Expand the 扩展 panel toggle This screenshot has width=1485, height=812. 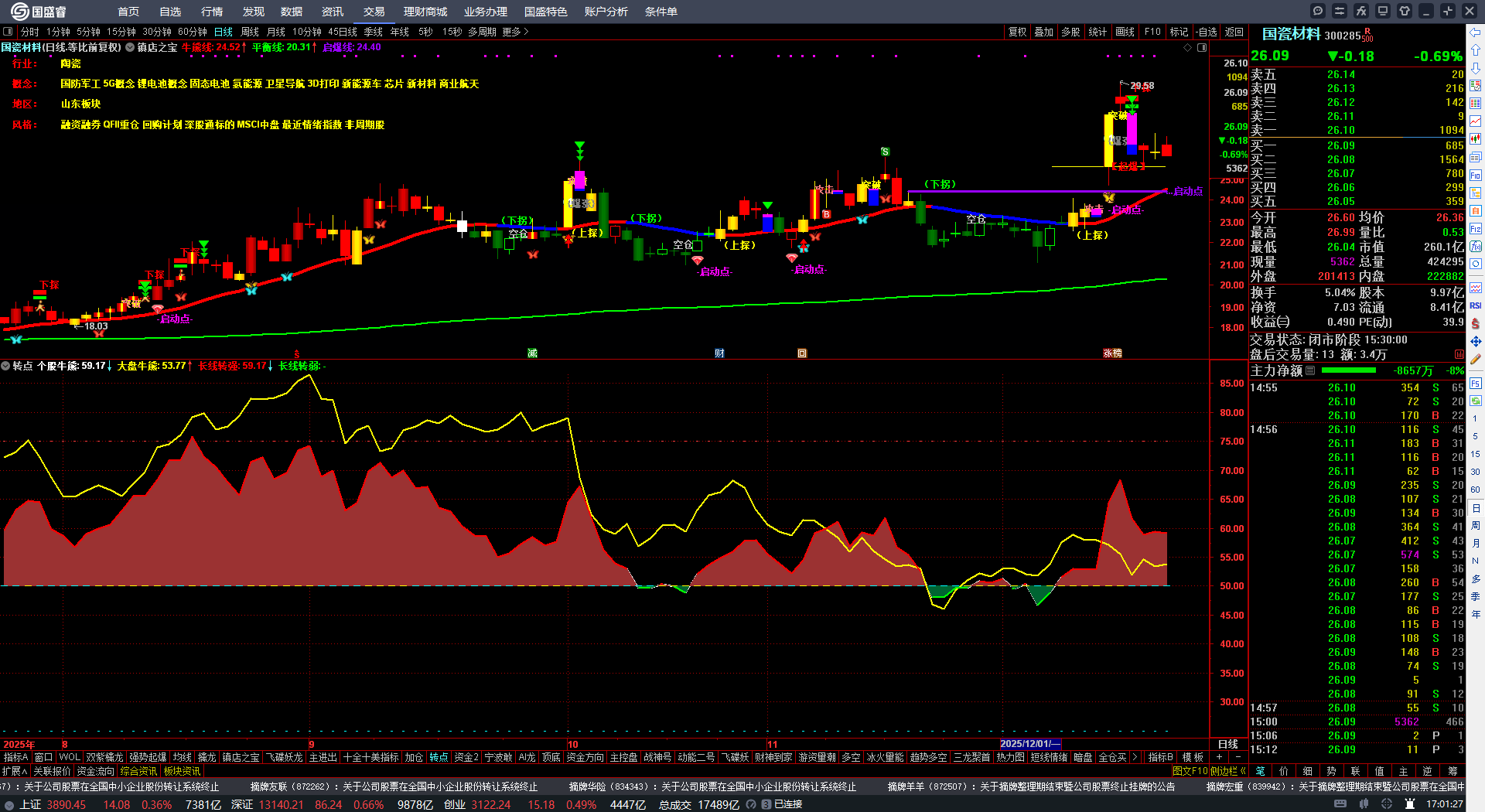pyautogui.click(x=15, y=771)
